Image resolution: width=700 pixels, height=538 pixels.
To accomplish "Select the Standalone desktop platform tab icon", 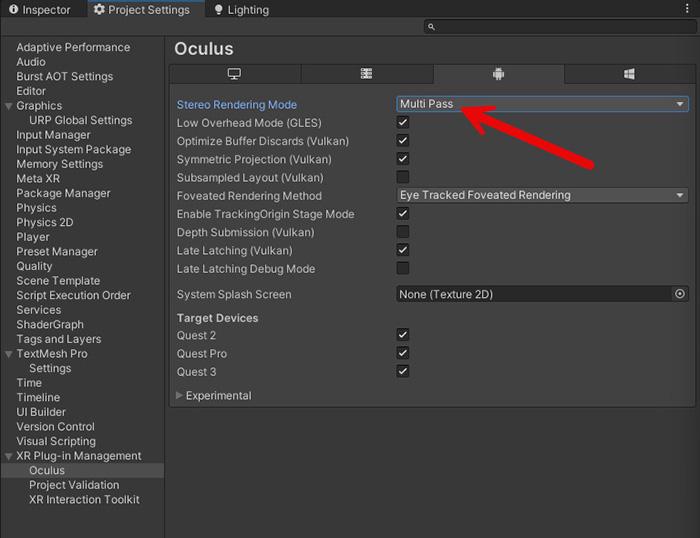I will point(235,74).
